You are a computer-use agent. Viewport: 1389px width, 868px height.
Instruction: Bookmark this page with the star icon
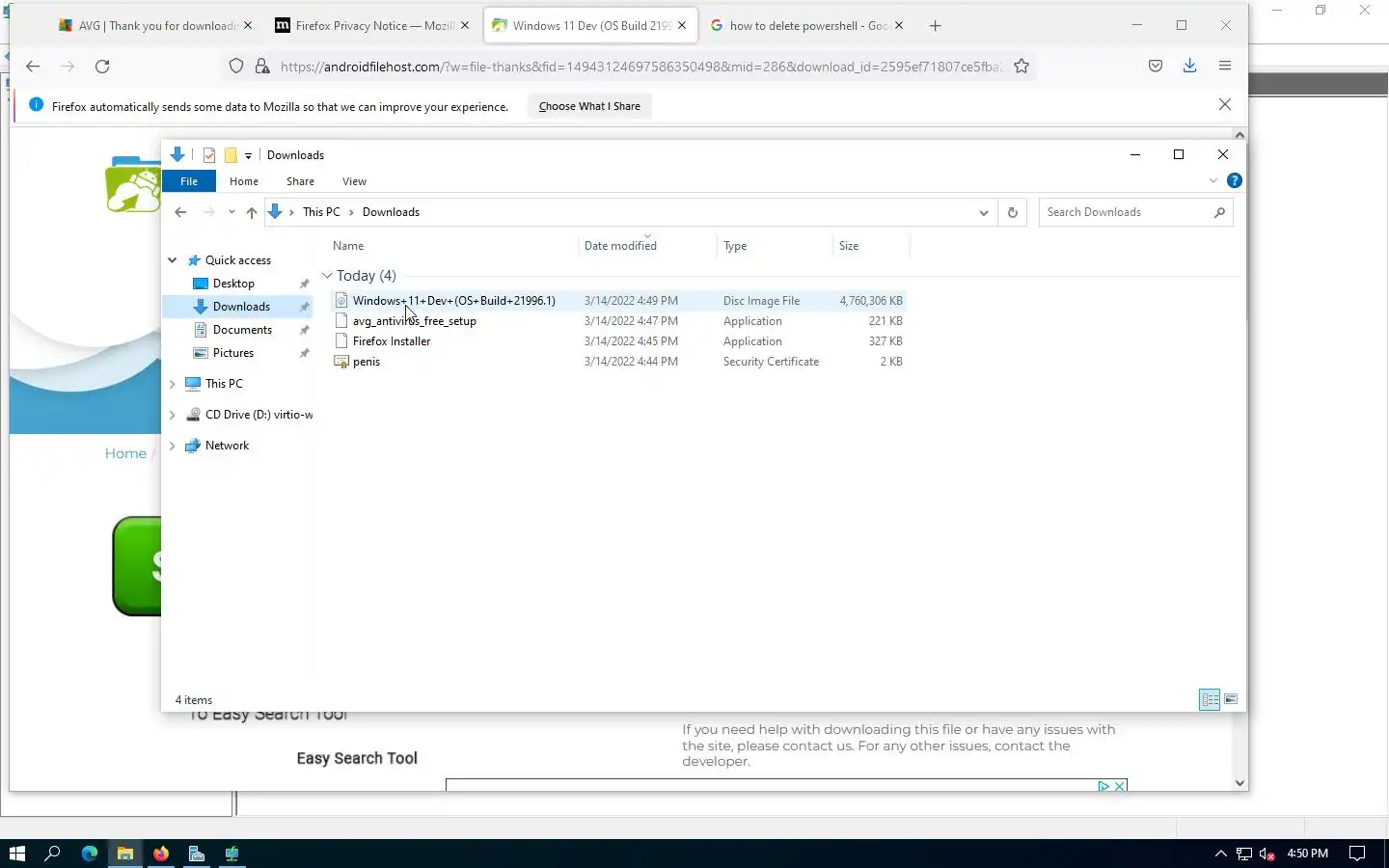pyautogui.click(x=1021, y=67)
